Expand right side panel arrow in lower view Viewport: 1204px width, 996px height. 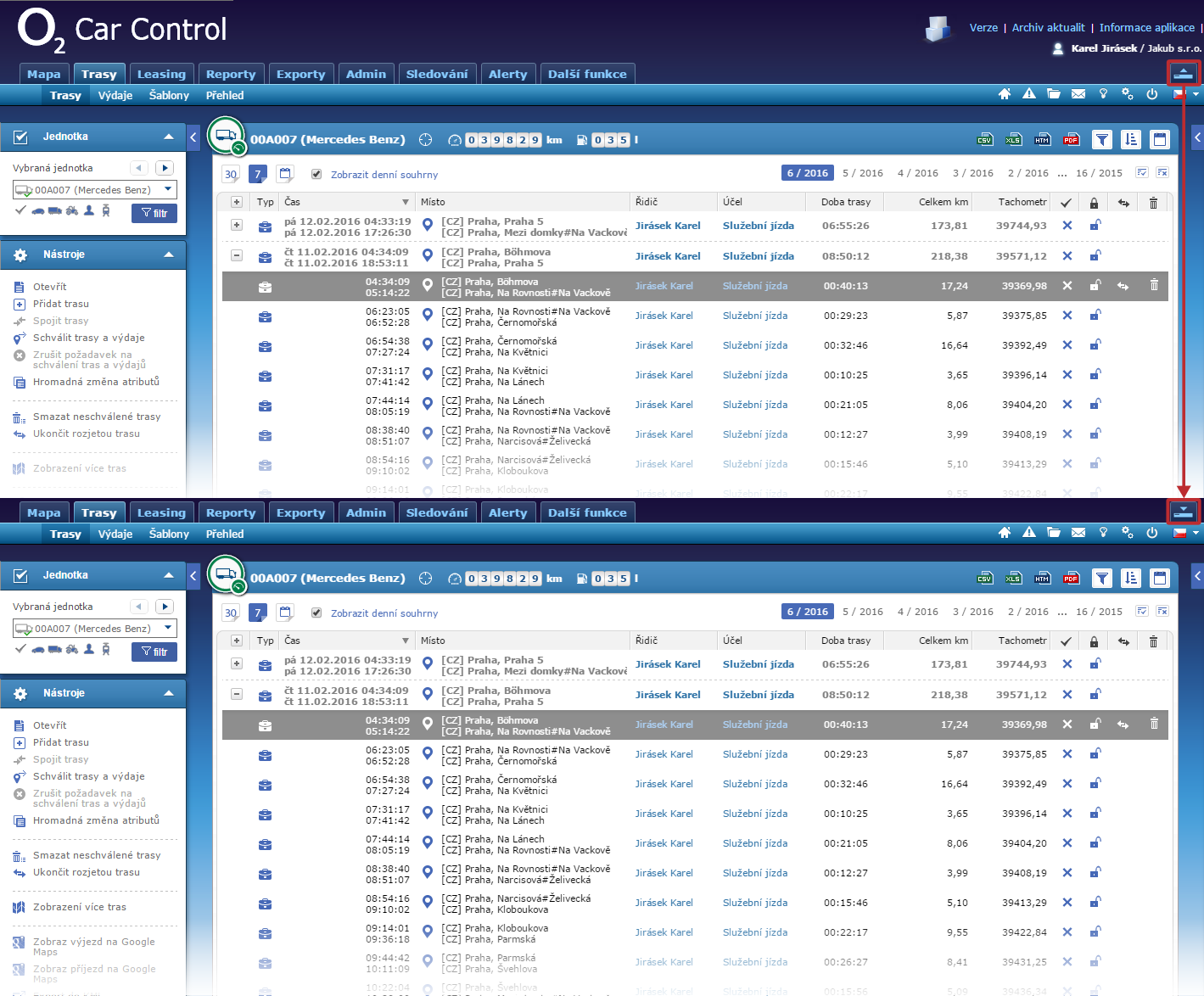1197,575
